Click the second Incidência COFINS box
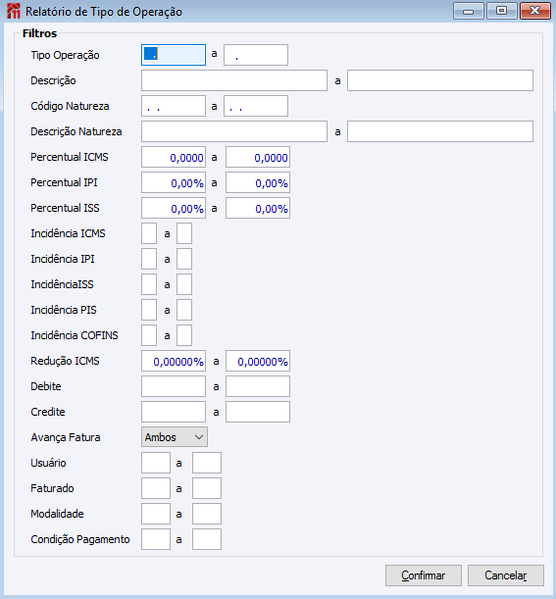Viewport: 556px width, 599px height. [184, 335]
